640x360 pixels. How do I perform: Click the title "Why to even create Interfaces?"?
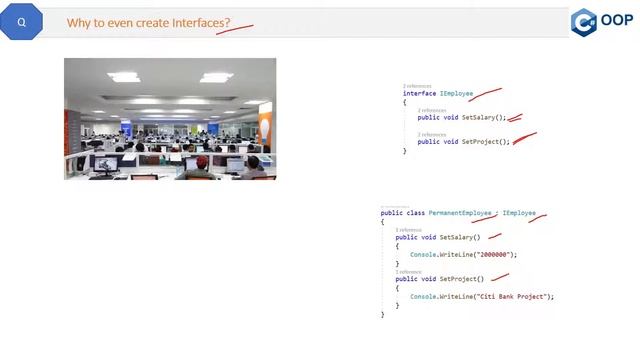(x=148, y=23)
